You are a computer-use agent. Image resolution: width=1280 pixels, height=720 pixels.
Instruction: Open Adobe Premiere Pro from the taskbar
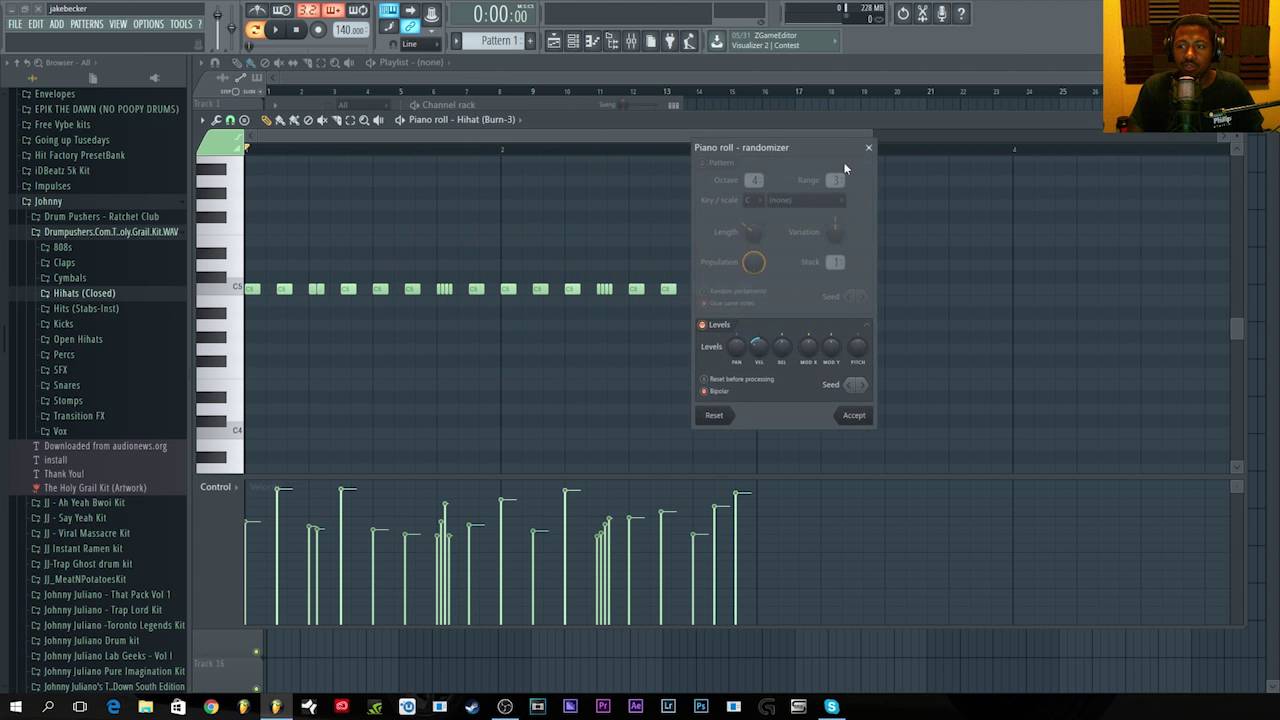(602, 707)
